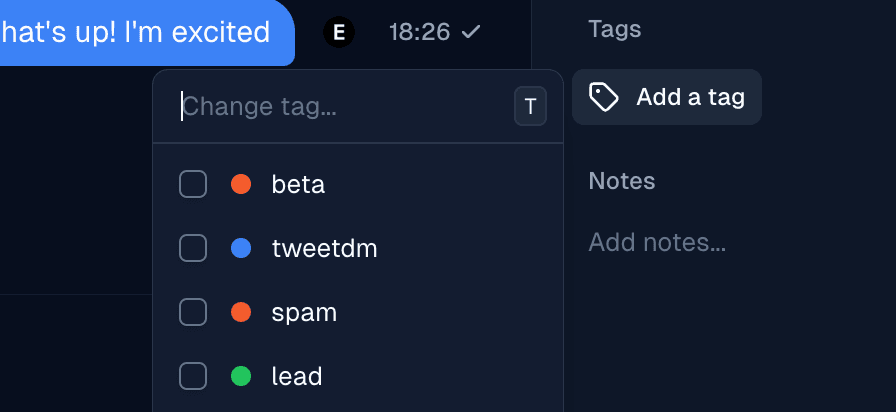Click the green color dot for lead

[x=241, y=376]
